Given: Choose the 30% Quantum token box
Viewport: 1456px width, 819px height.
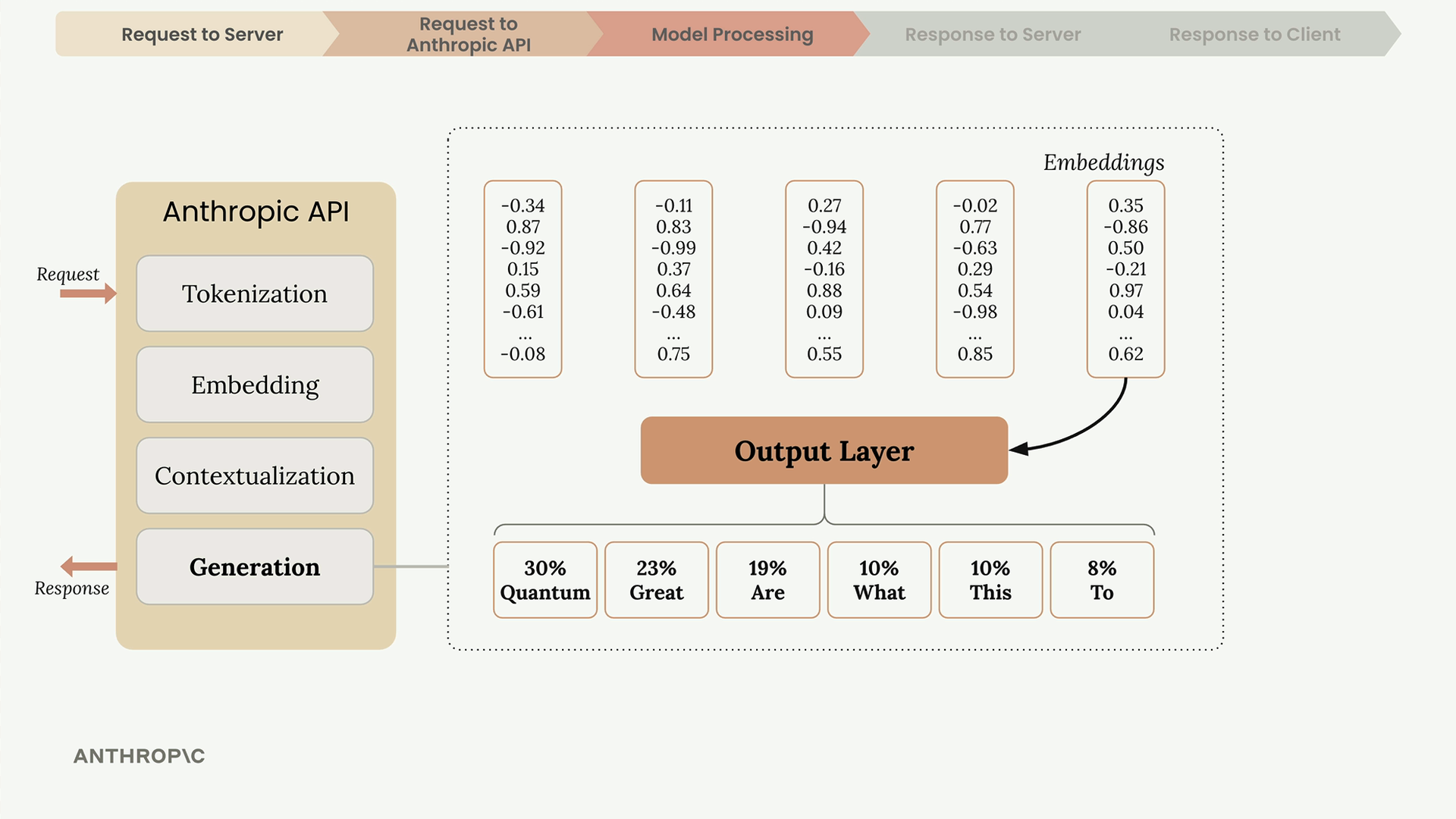Looking at the screenshot, I should pos(544,580).
